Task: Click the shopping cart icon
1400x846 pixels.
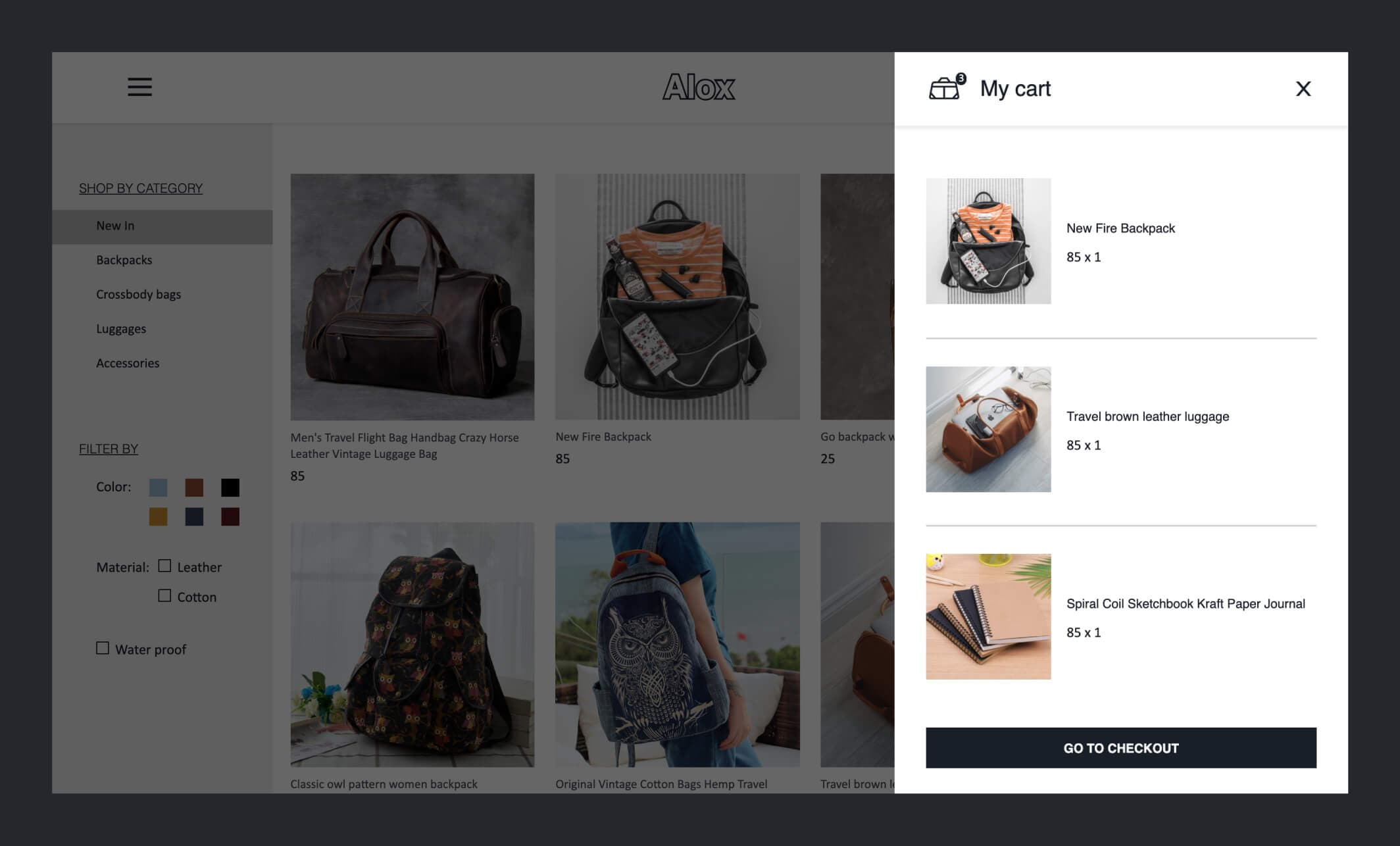Action: pyautogui.click(x=943, y=87)
